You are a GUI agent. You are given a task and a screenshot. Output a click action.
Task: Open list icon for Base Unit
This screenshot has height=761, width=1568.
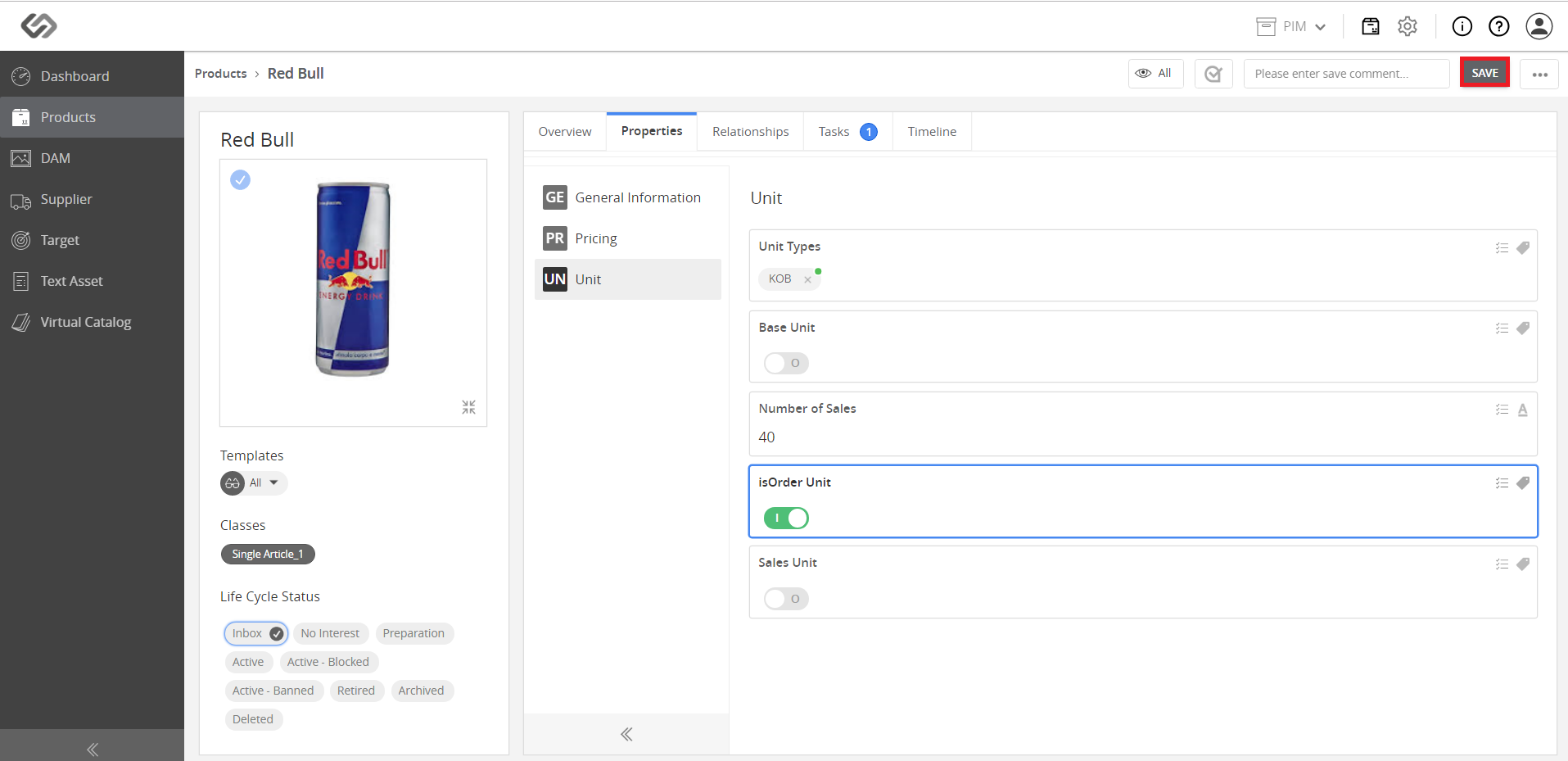coord(1502,328)
